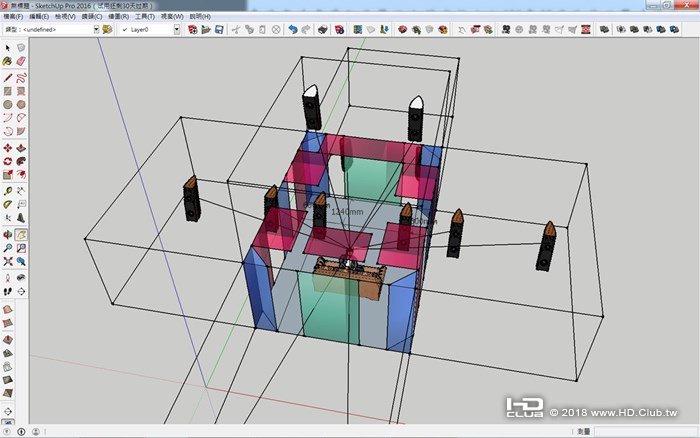Choose the Offset tool

coord(21,175)
